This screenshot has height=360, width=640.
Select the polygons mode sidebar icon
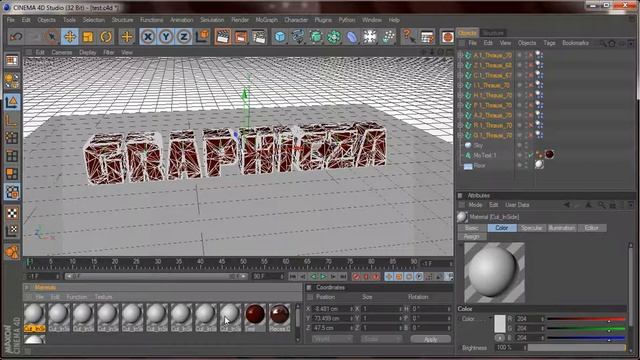(12, 174)
